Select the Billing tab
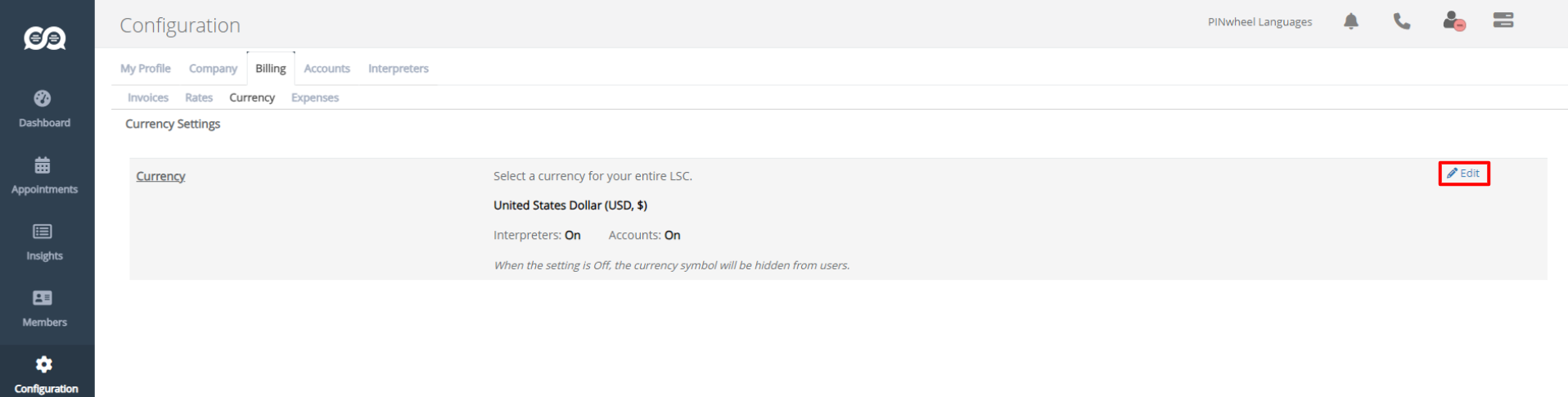The width and height of the screenshot is (1568, 397). pyautogui.click(x=271, y=69)
